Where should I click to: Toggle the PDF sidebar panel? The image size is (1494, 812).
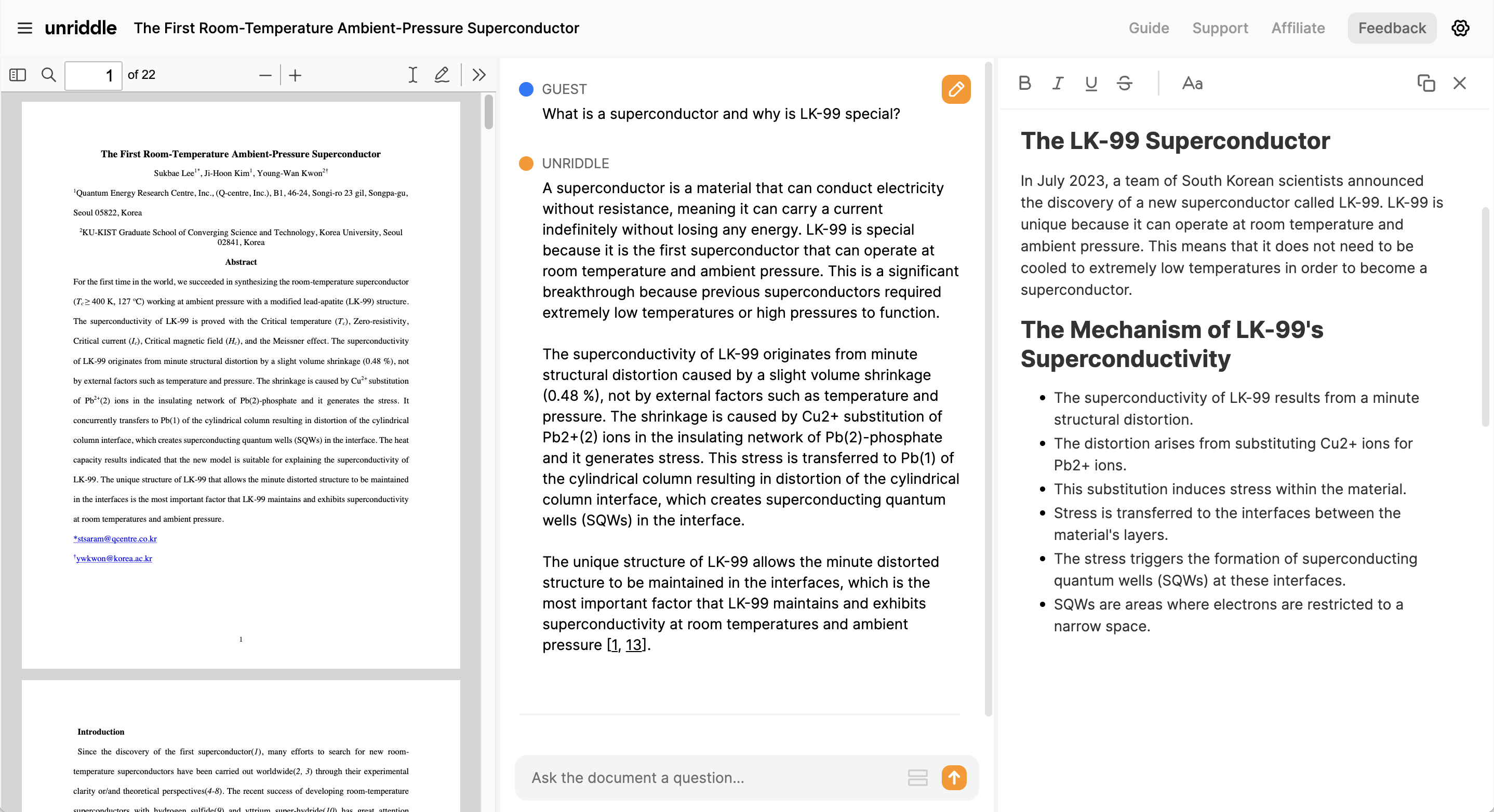[x=17, y=75]
